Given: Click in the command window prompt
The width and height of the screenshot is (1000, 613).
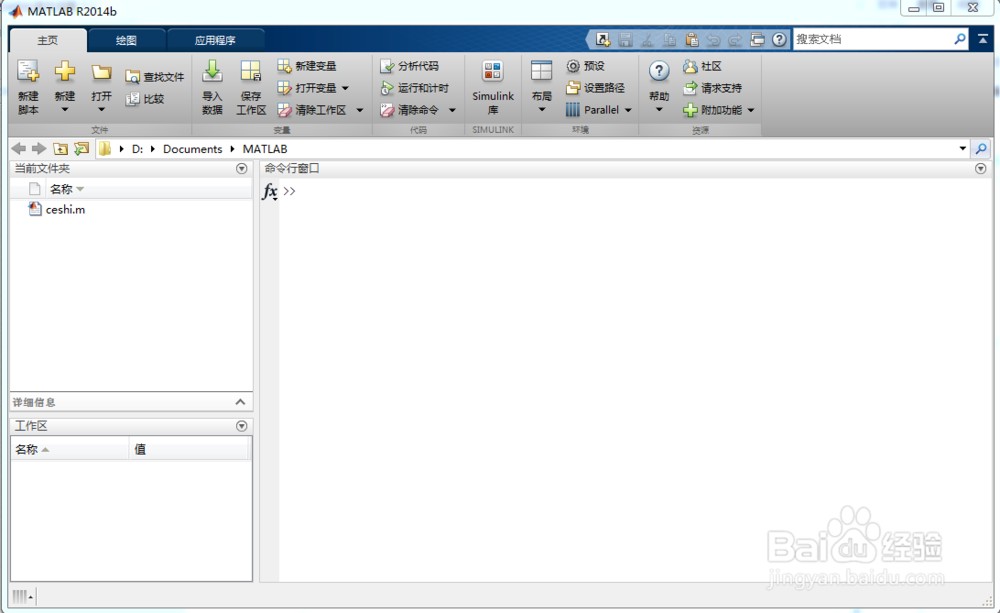Looking at the screenshot, I should pyautogui.click(x=290, y=191).
